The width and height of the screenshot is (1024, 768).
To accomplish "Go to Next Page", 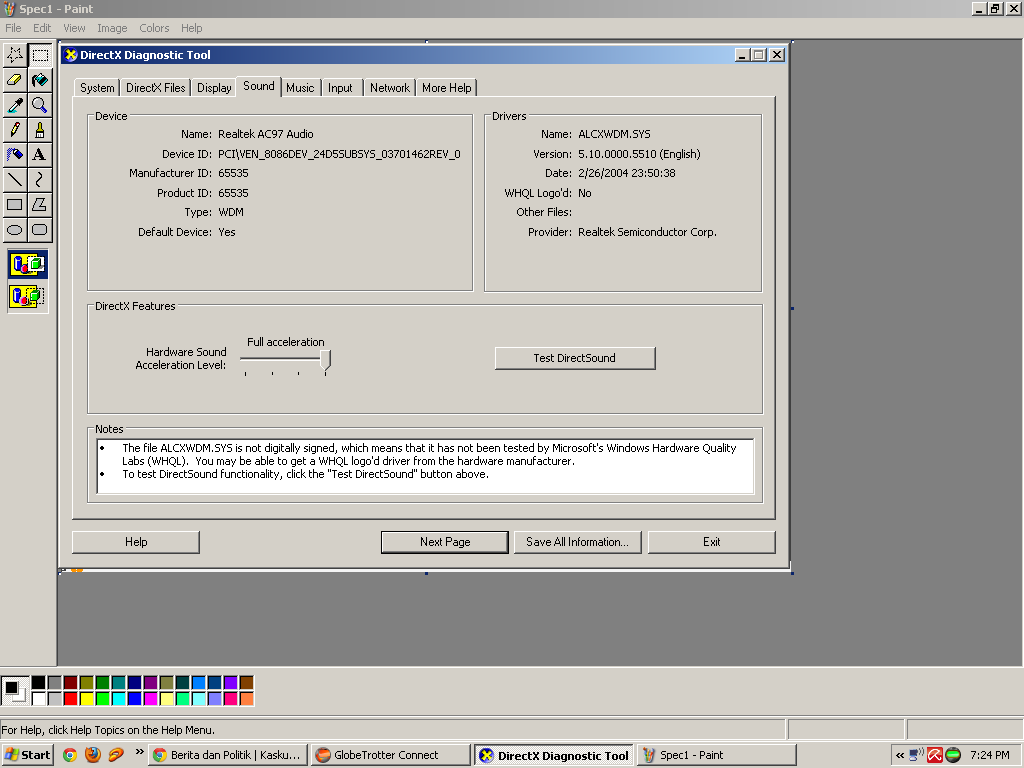I will 445,542.
